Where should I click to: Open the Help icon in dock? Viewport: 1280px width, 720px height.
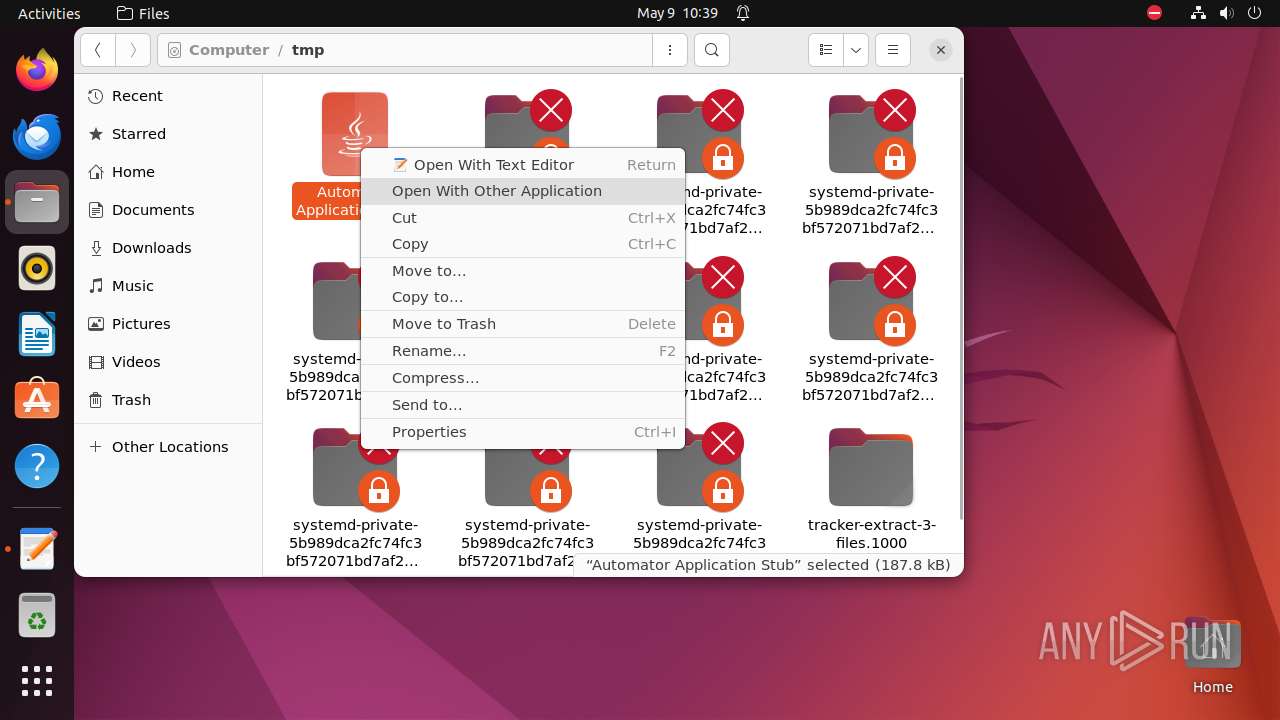click(x=37, y=466)
